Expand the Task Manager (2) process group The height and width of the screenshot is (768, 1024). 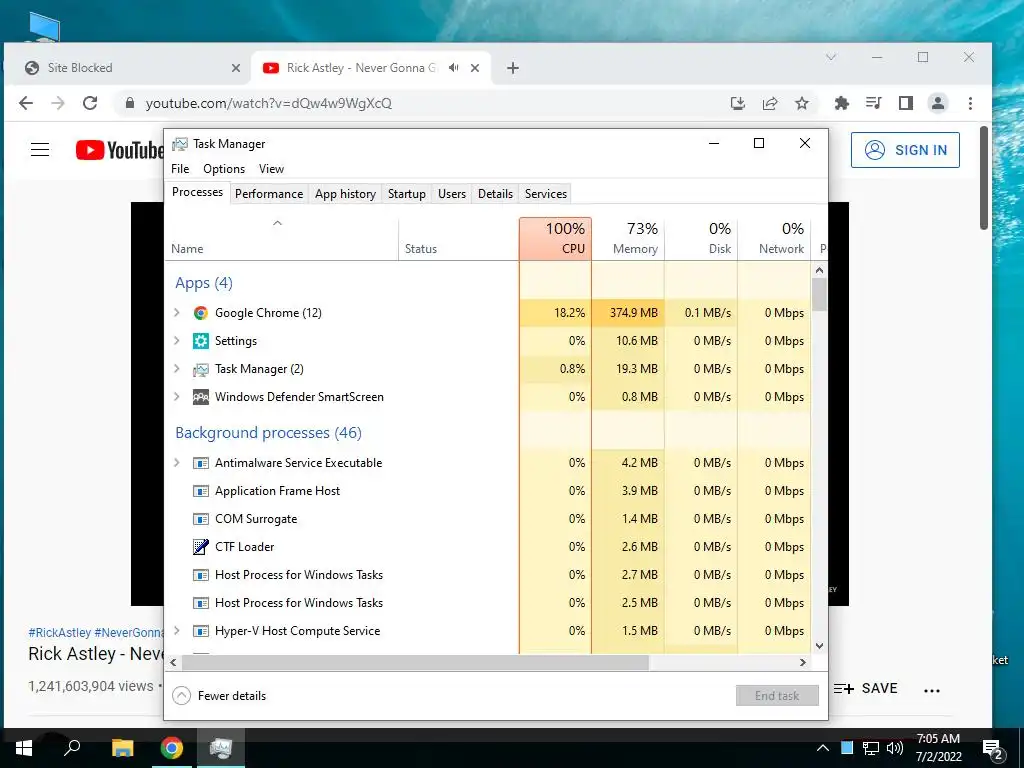176,369
